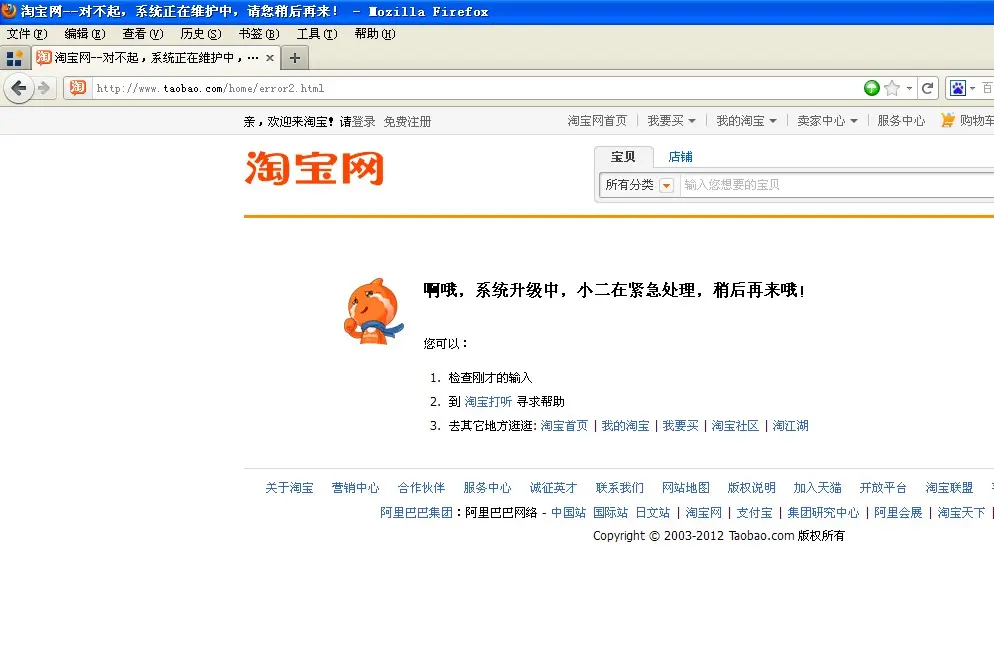The image size is (994, 654).
Task: Open the search engine selector dropdown arrow
Action: pos(972,88)
